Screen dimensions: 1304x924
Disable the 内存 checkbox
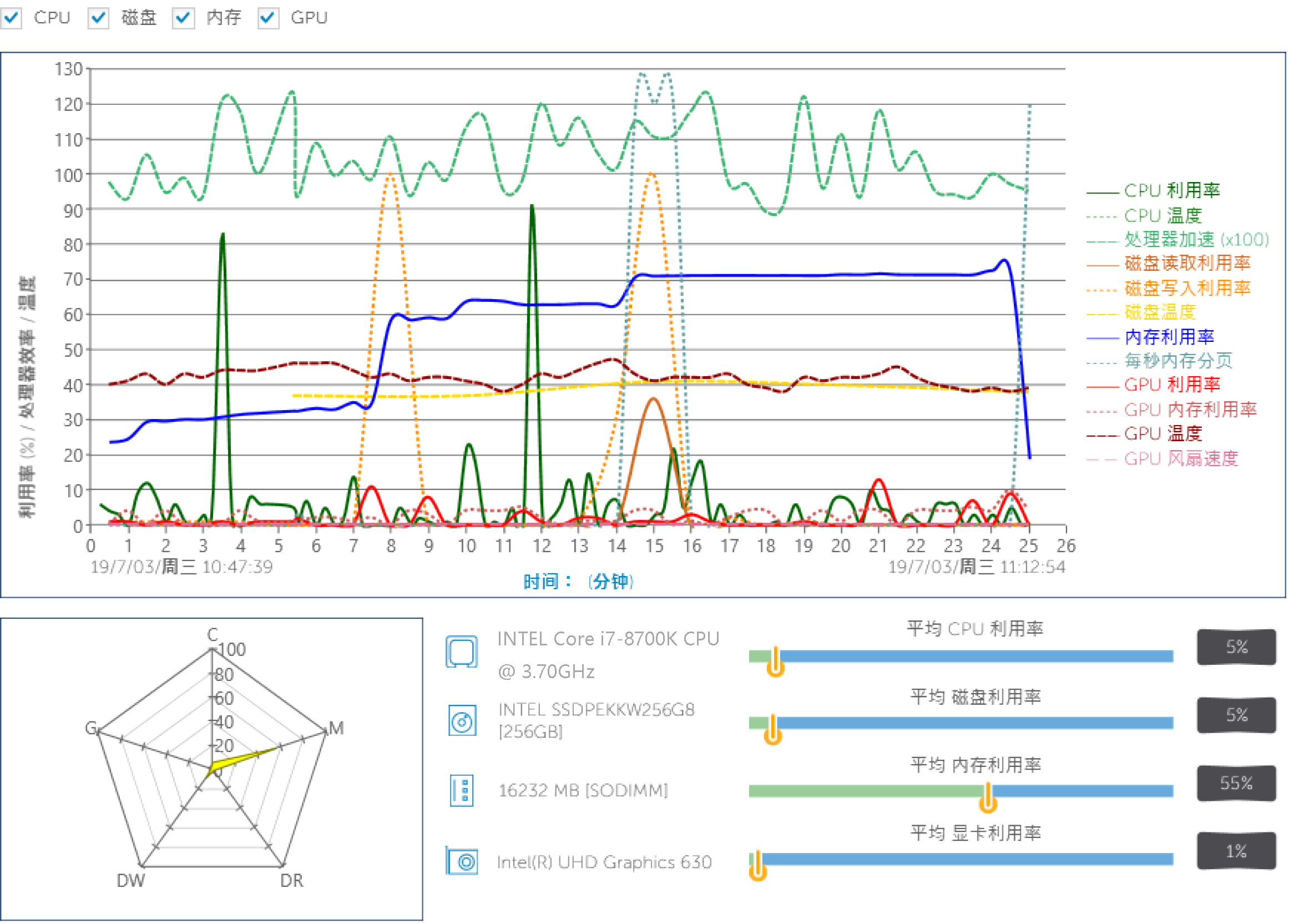pos(183,18)
